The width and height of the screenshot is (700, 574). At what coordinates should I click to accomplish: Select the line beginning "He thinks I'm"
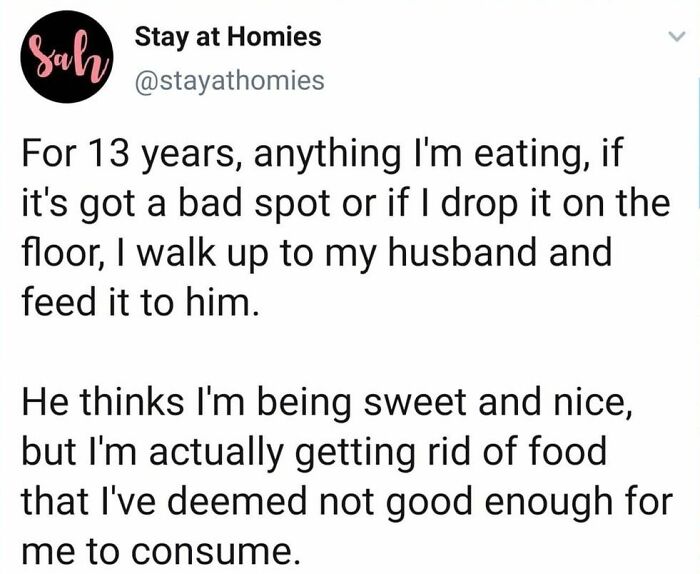pyautogui.click(x=327, y=401)
